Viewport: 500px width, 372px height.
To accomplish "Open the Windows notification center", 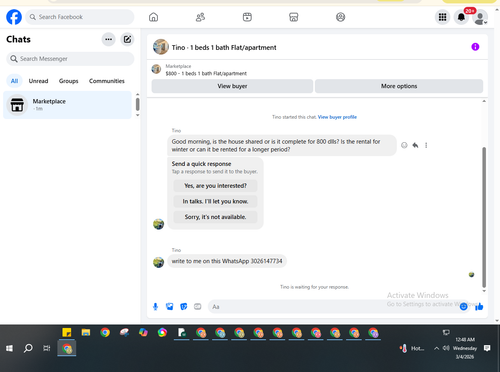I will point(487,348).
